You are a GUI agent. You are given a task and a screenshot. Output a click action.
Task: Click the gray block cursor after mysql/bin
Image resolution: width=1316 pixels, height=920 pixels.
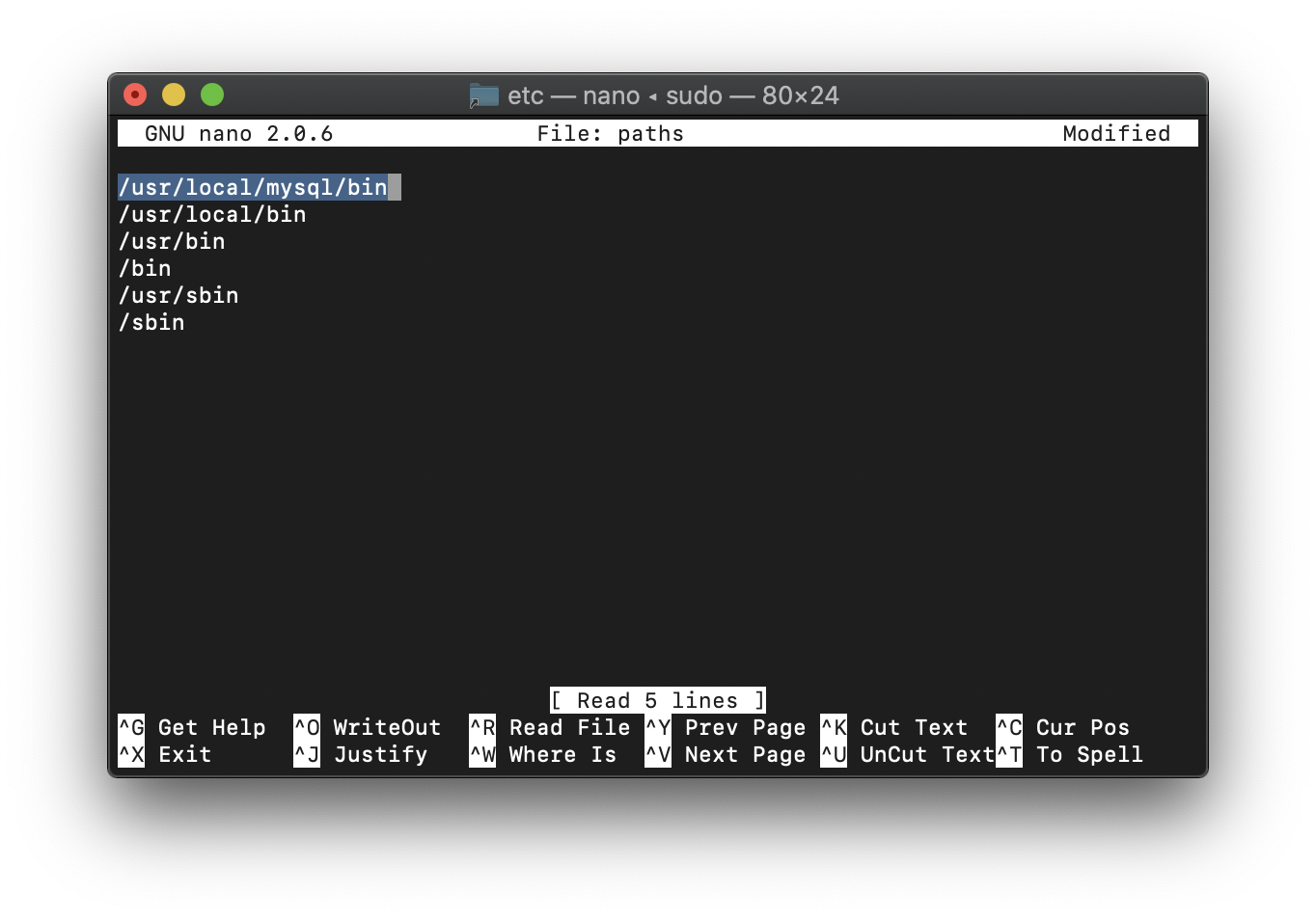[x=395, y=187]
